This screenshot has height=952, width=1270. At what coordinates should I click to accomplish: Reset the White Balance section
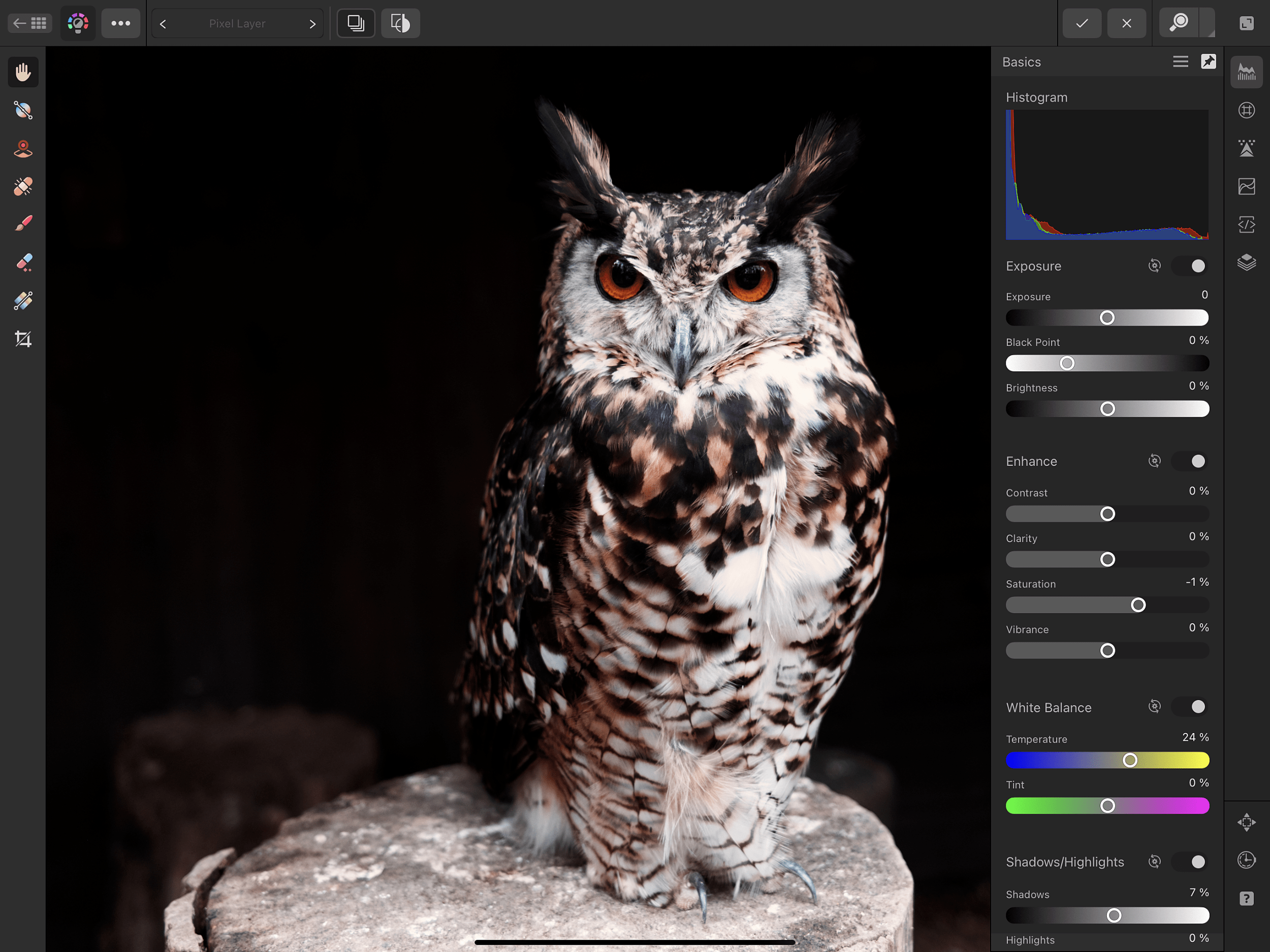[1154, 707]
